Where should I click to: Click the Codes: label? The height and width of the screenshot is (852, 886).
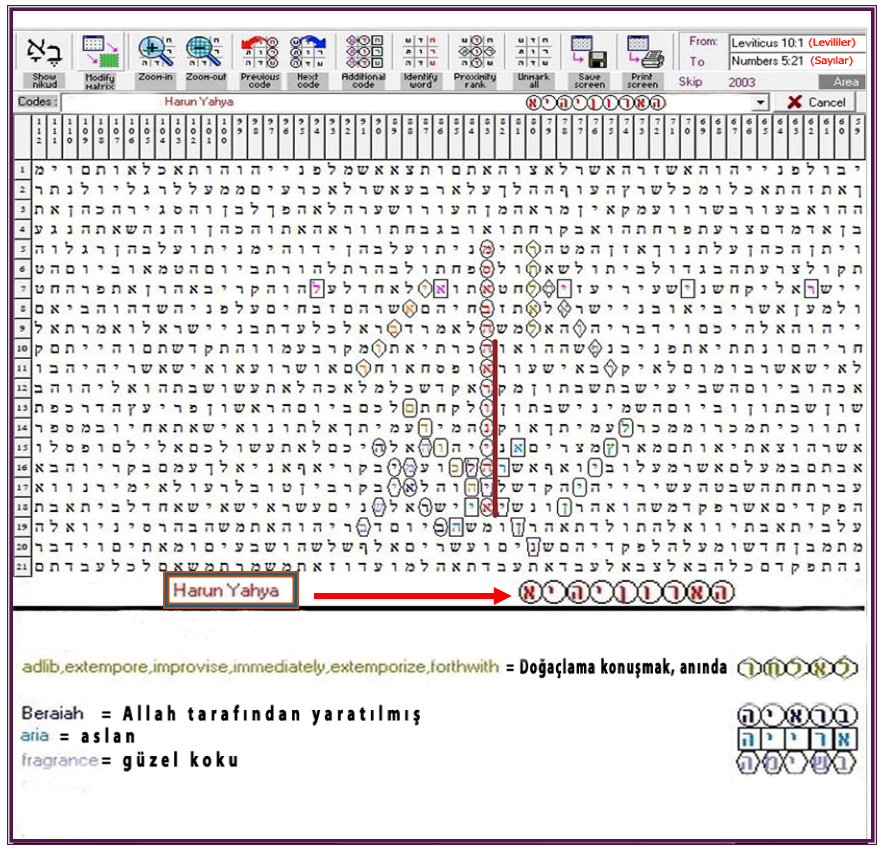[x=37, y=102]
